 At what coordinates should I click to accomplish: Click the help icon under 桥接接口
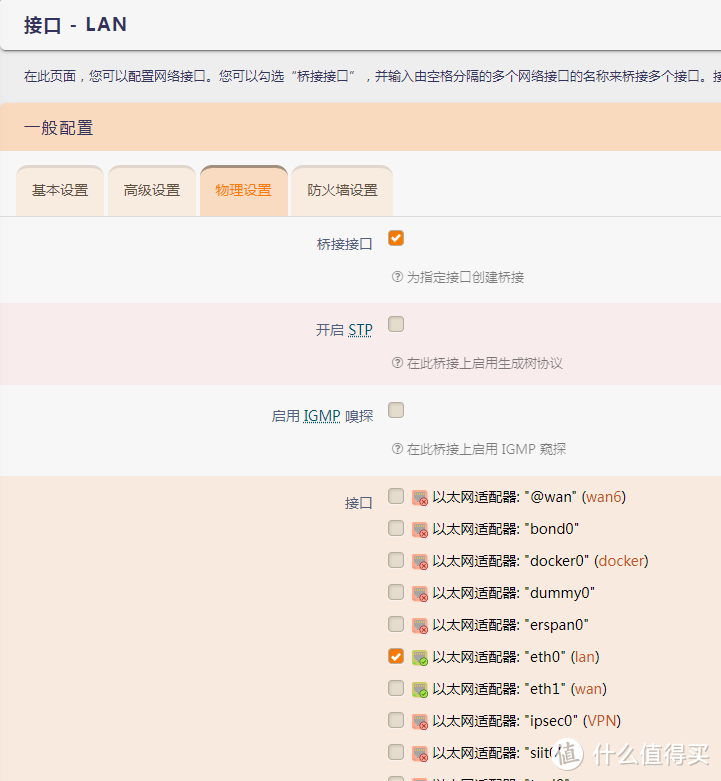pos(397,277)
